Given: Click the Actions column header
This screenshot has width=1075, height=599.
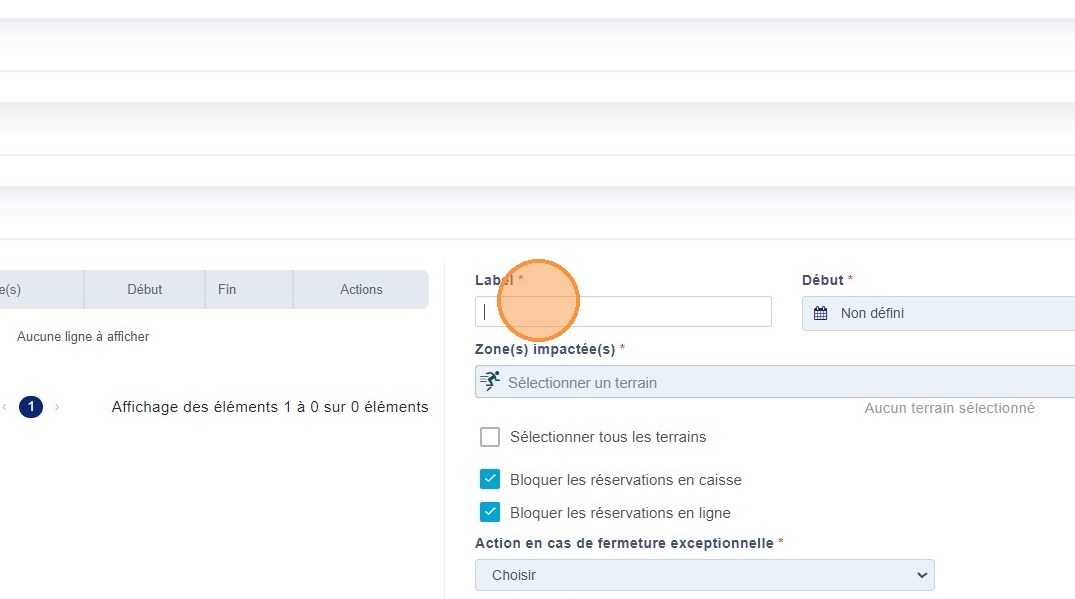Looking at the screenshot, I should pos(361,289).
